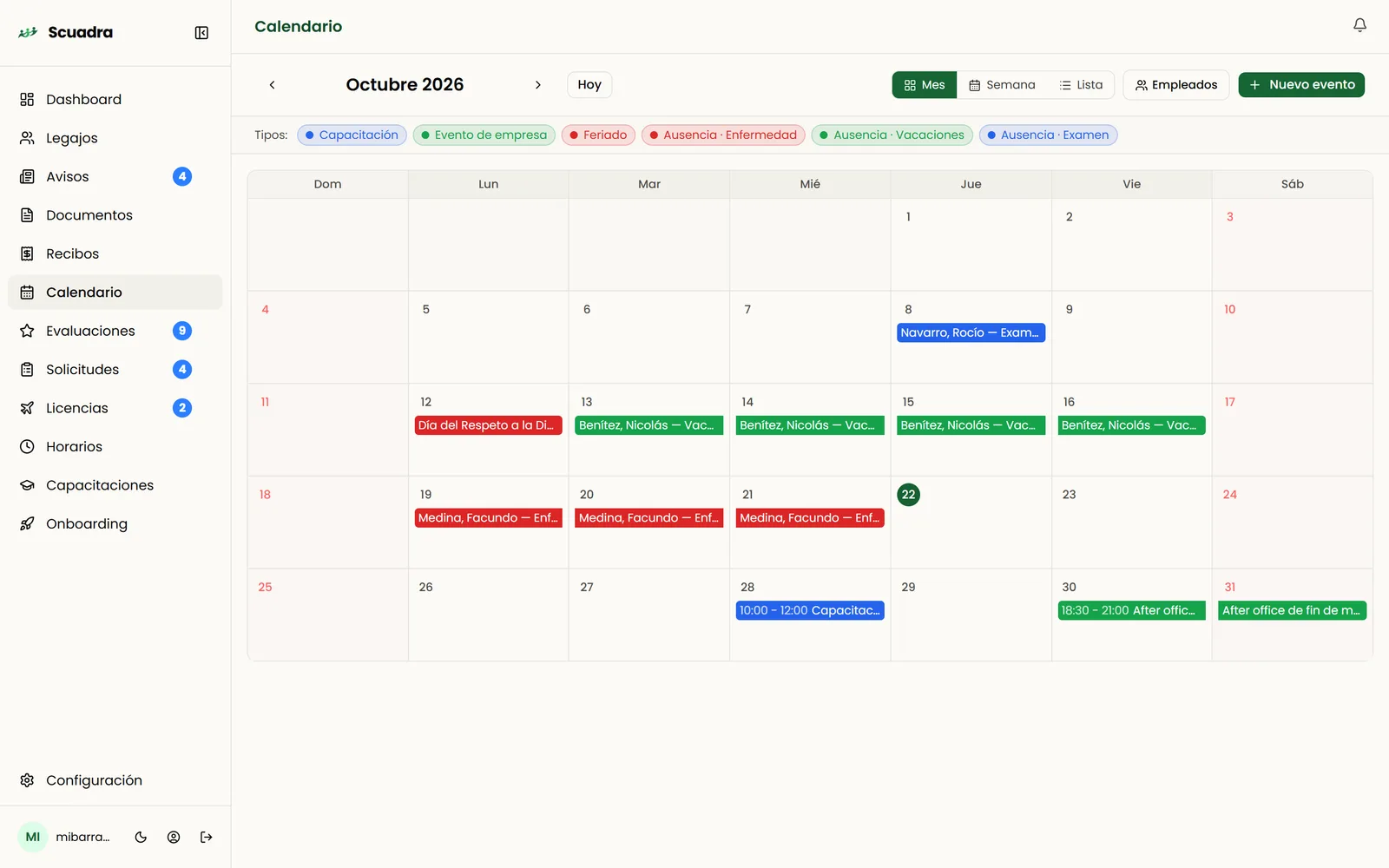This screenshot has width=1389, height=868.
Task: Switch to Mes view
Action: 925,85
